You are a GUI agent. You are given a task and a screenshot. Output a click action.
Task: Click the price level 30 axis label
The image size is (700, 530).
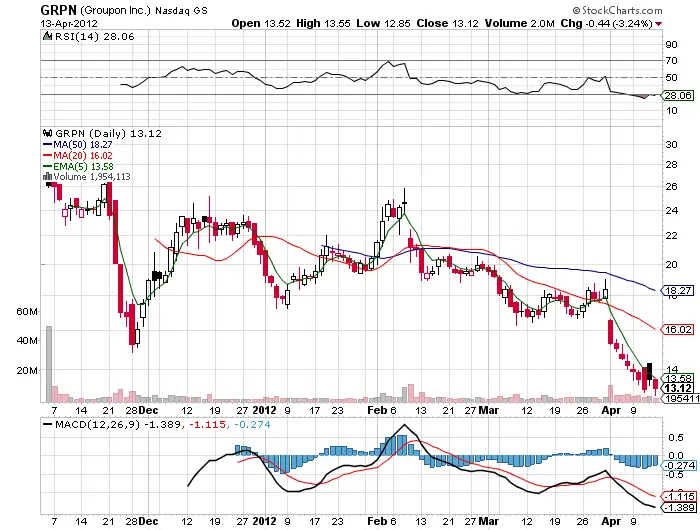point(671,145)
